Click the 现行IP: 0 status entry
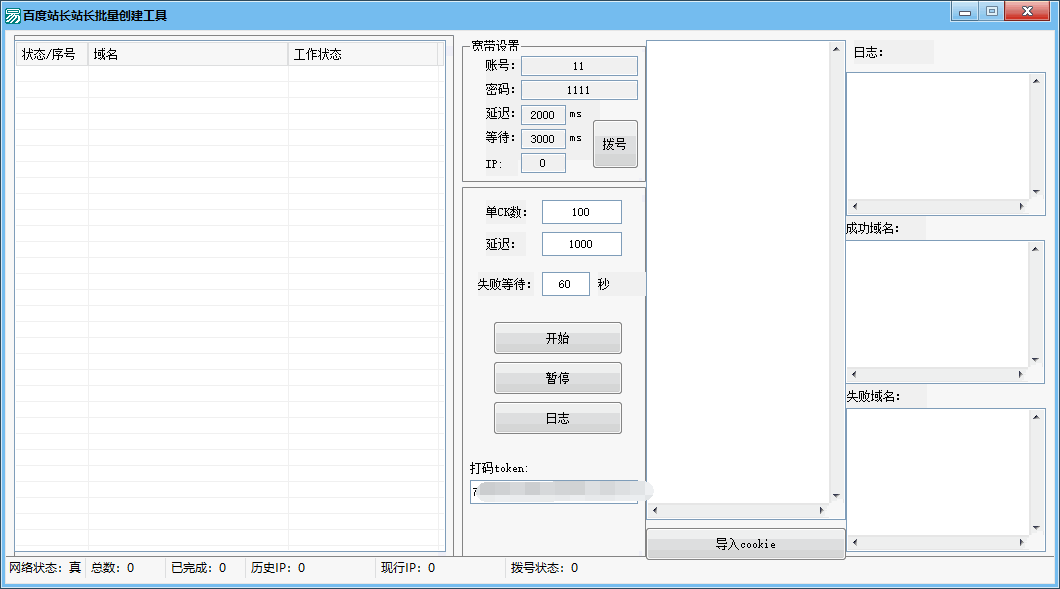1060x589 pixels. (x=408, y=568)
